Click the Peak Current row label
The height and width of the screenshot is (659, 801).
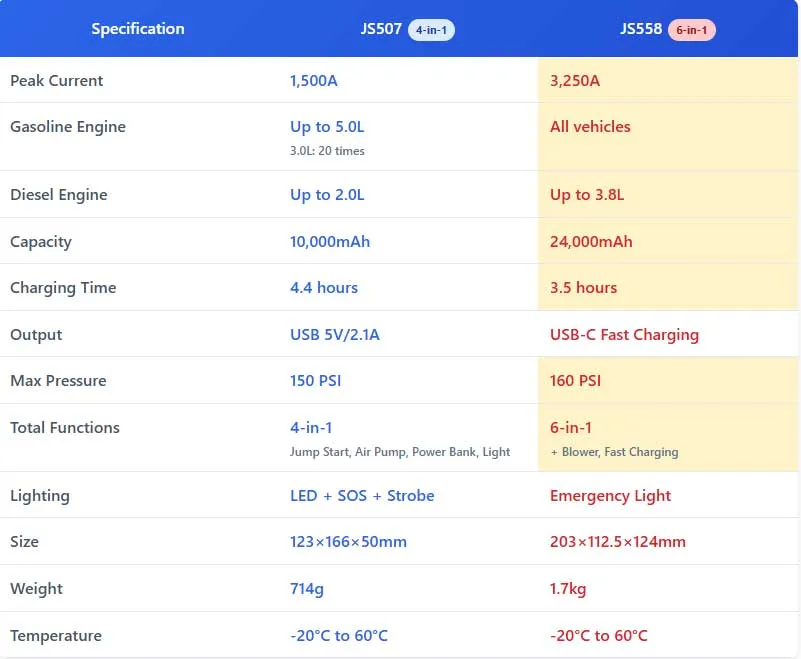coord(57,80)
